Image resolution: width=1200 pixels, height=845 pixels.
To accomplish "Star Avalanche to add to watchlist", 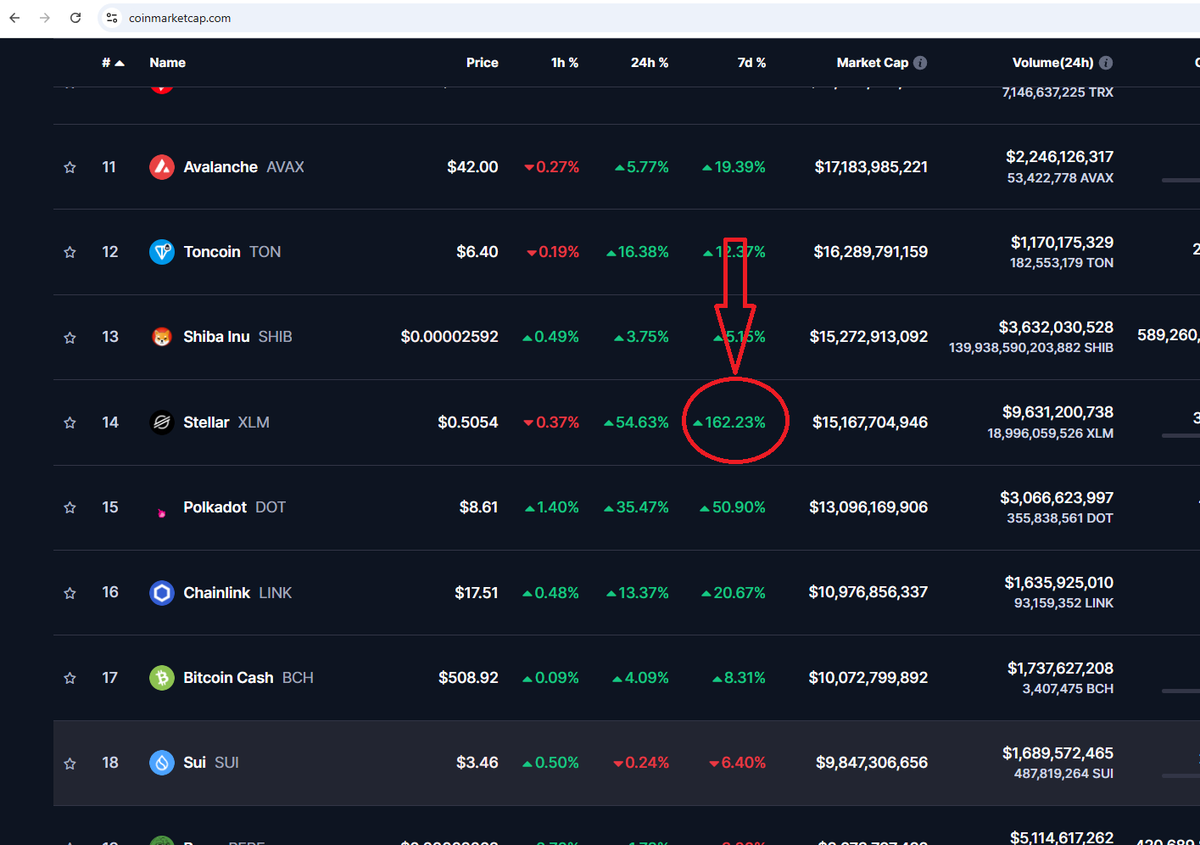I will point(70,167).
